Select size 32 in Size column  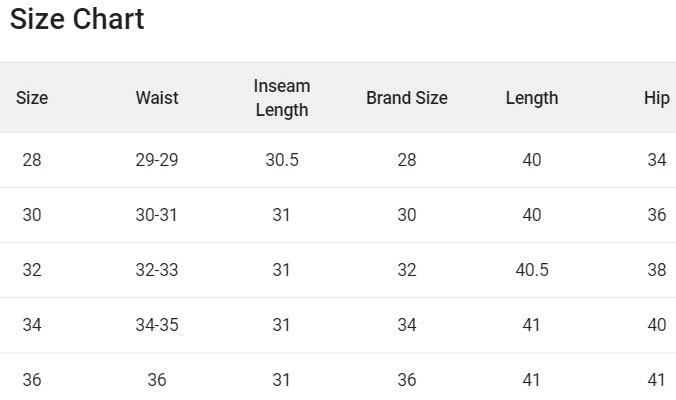click(x=32, y=270)
